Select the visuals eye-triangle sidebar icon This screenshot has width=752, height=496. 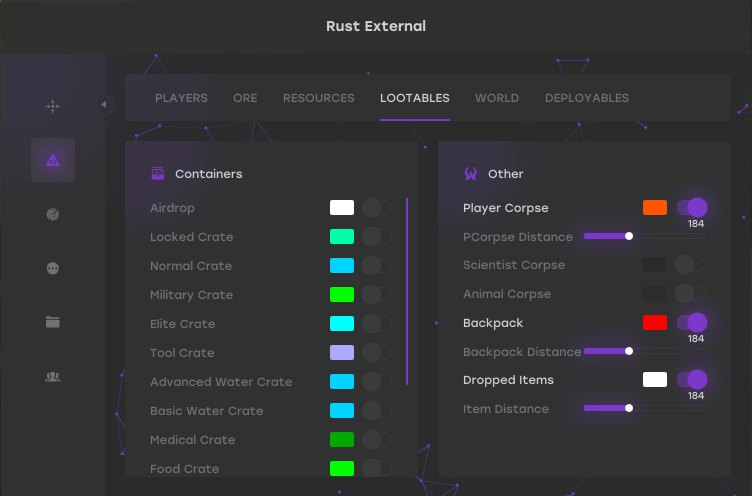coord(53,160)
